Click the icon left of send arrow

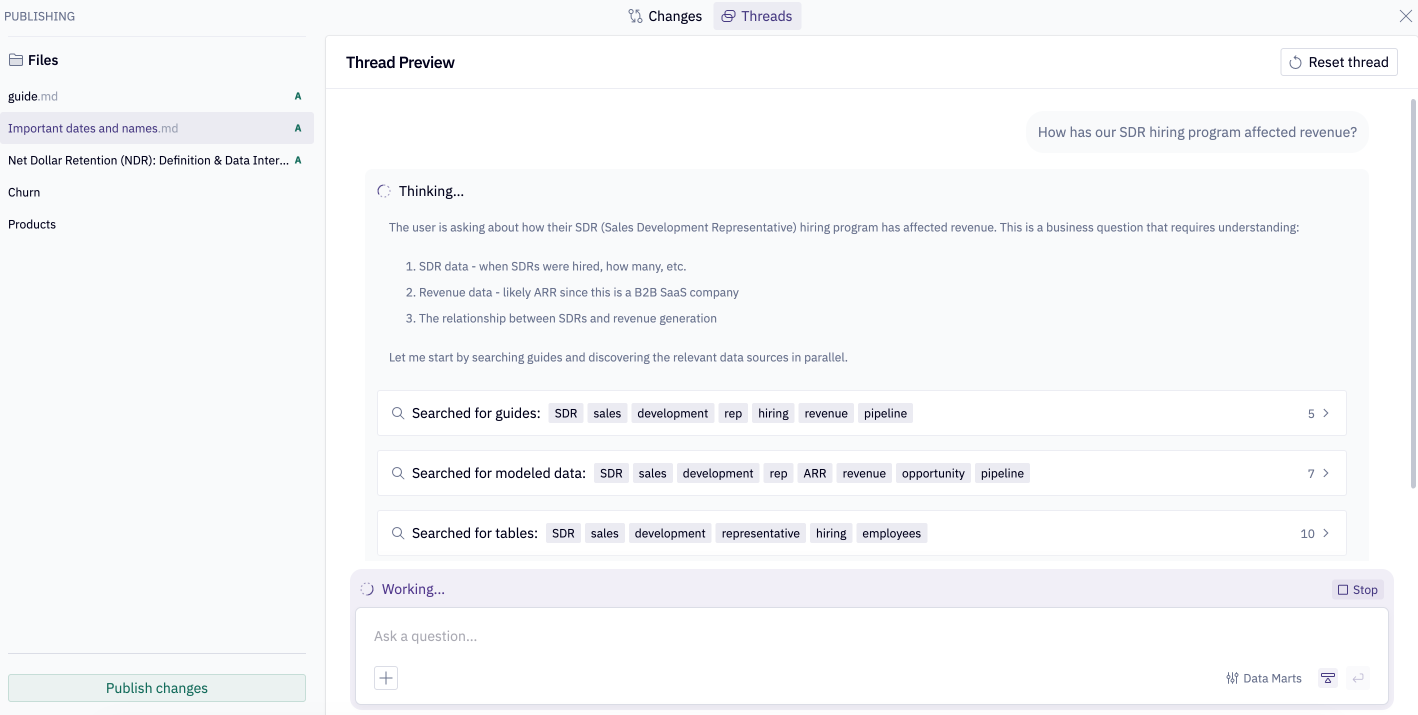tap(1327, 678)
